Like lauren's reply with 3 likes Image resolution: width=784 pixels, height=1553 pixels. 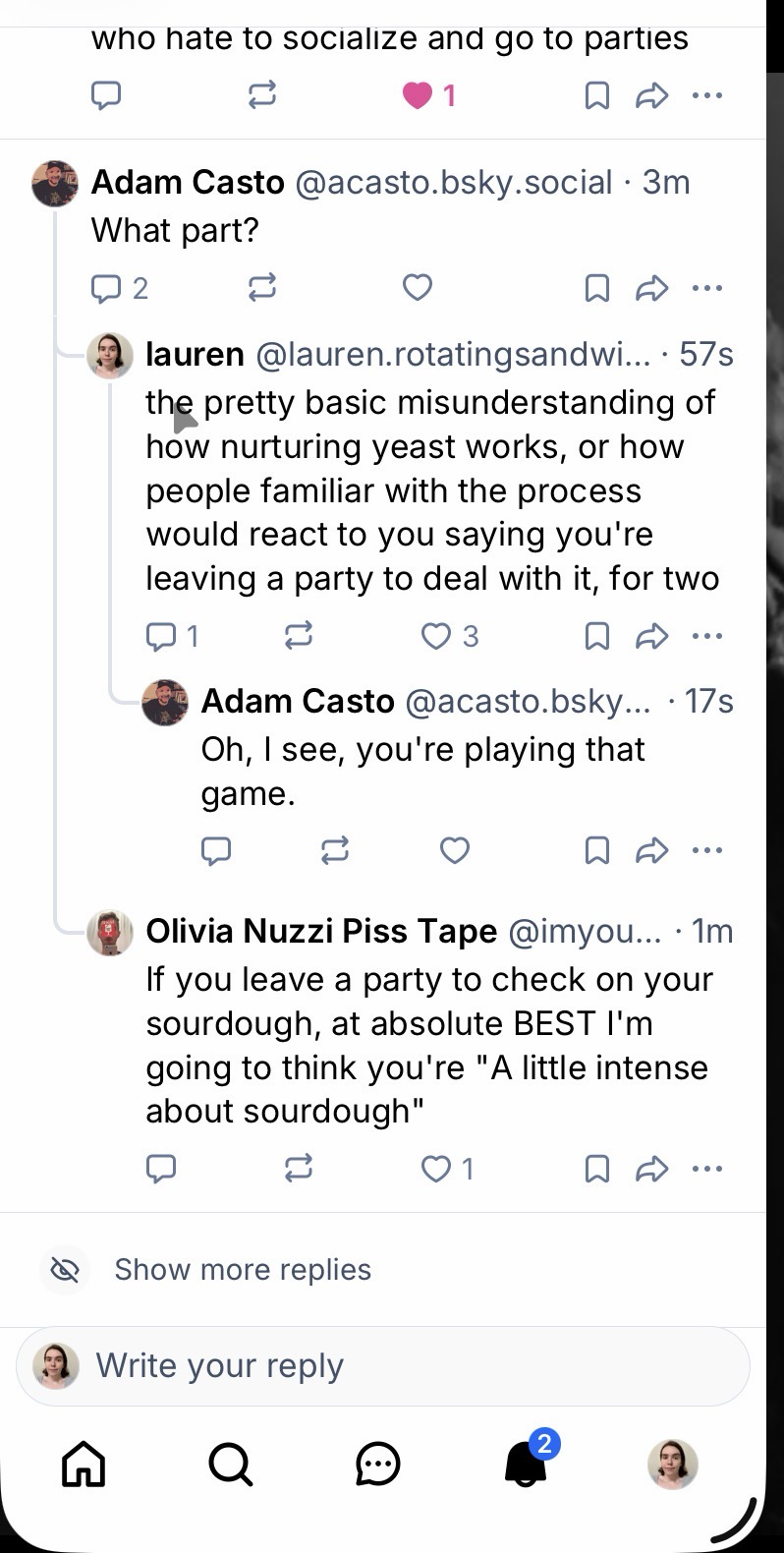436,636
